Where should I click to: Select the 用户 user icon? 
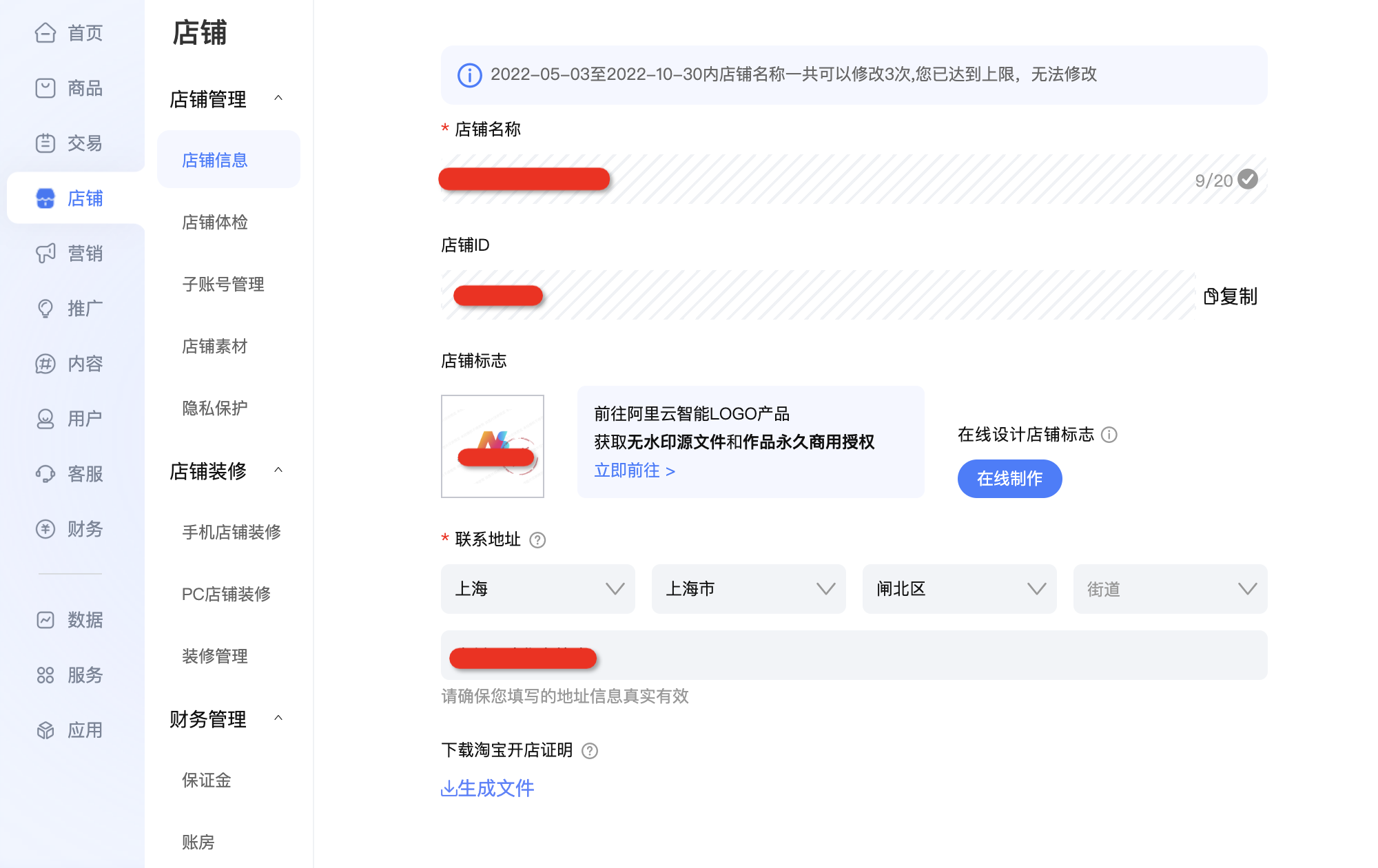45,418
